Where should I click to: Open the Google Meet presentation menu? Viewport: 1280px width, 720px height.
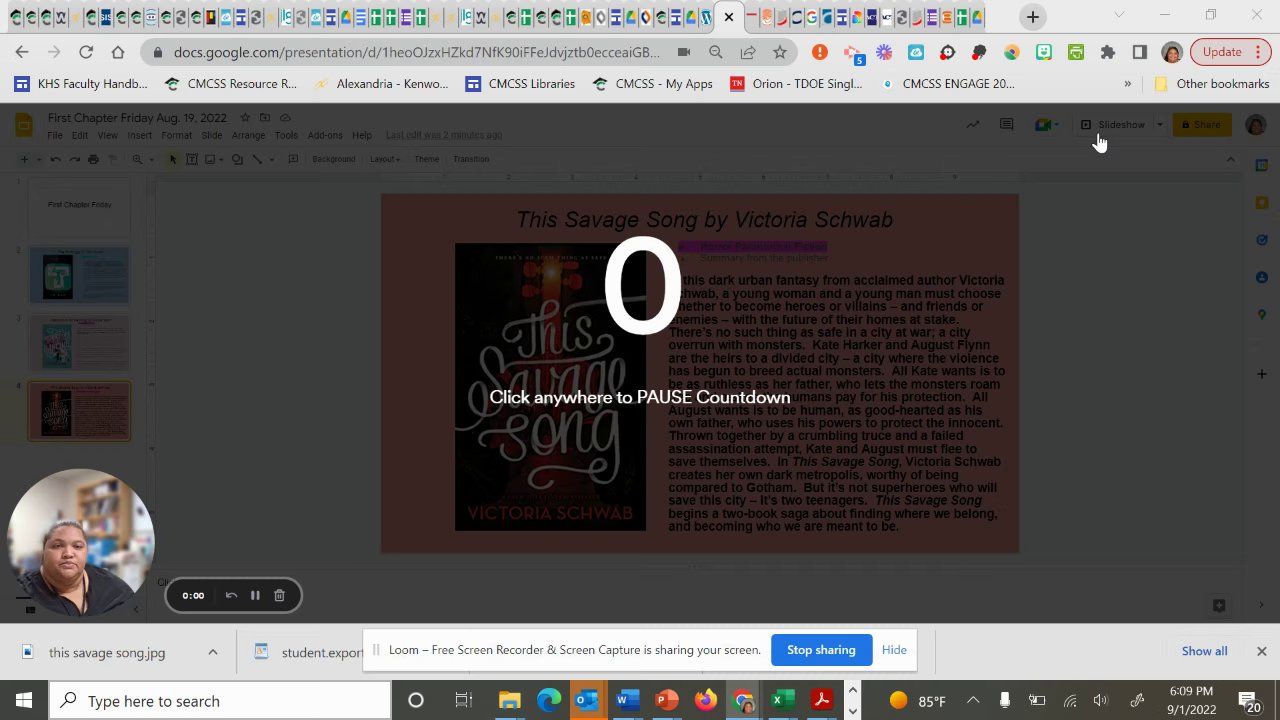[x=1047, y=125]
